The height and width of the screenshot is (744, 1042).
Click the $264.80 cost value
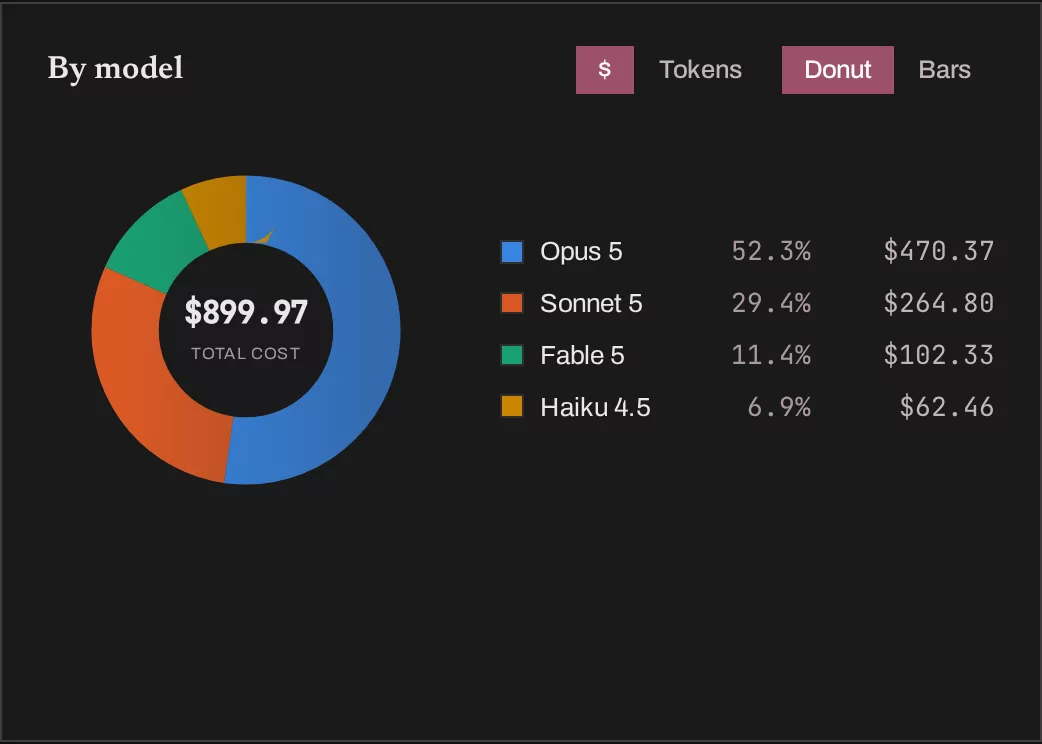938,303
